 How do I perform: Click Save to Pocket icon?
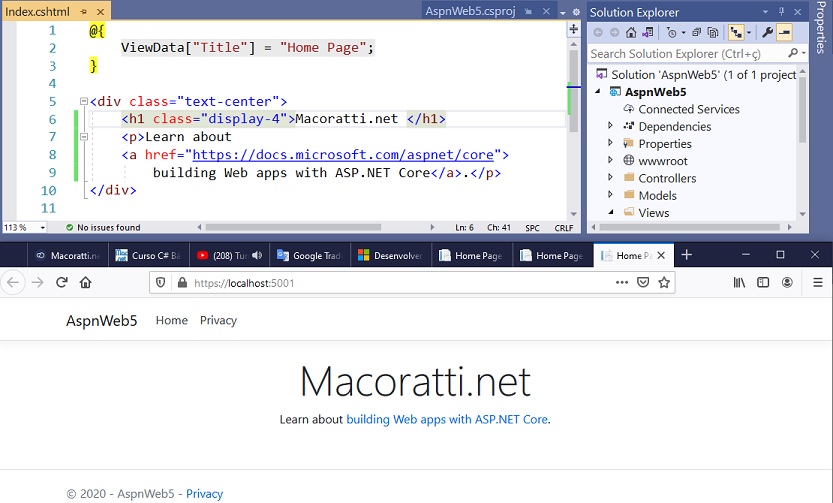point(643,283)
